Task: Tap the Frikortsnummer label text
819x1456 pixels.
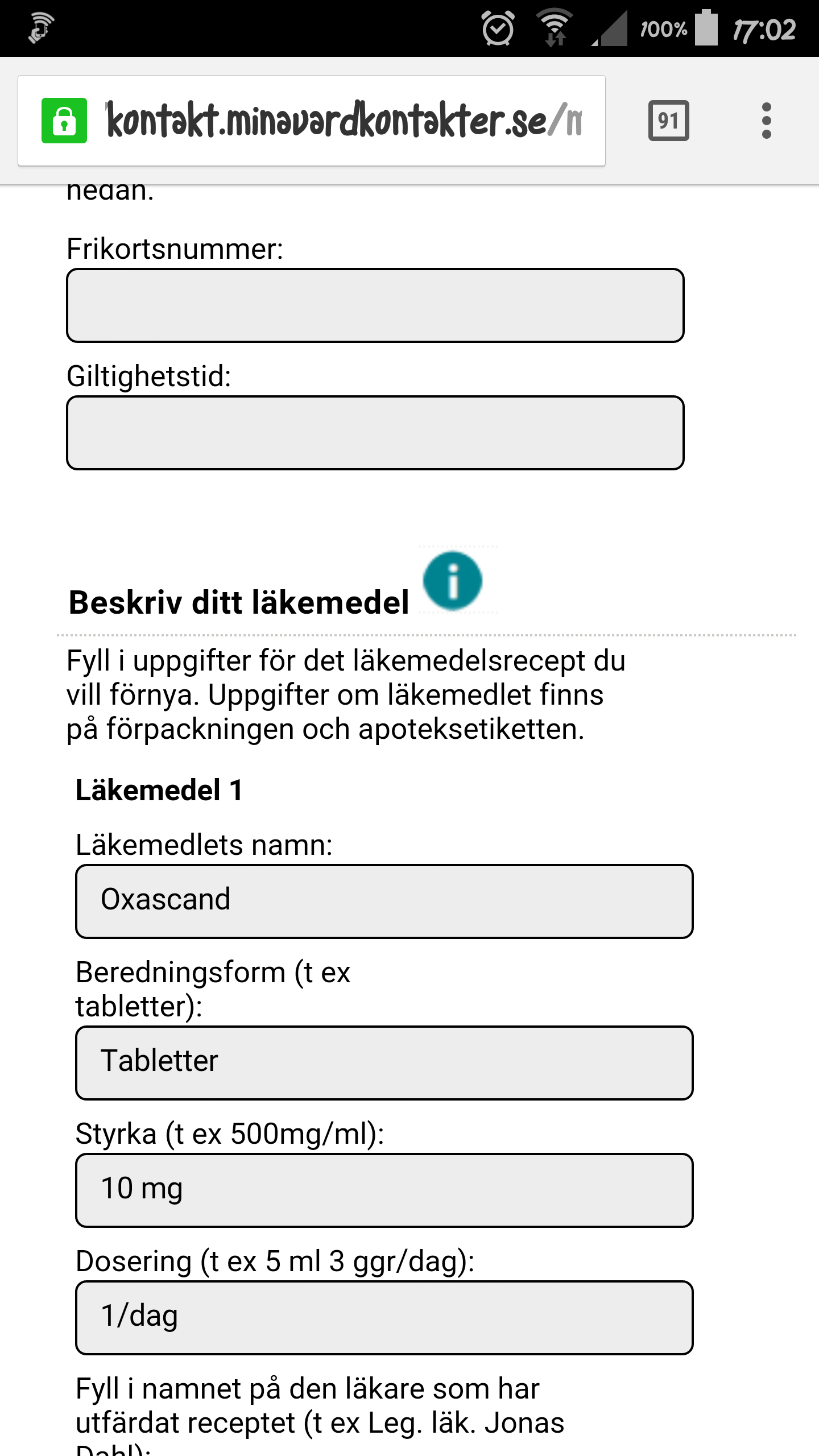Action: coord(175,249)
